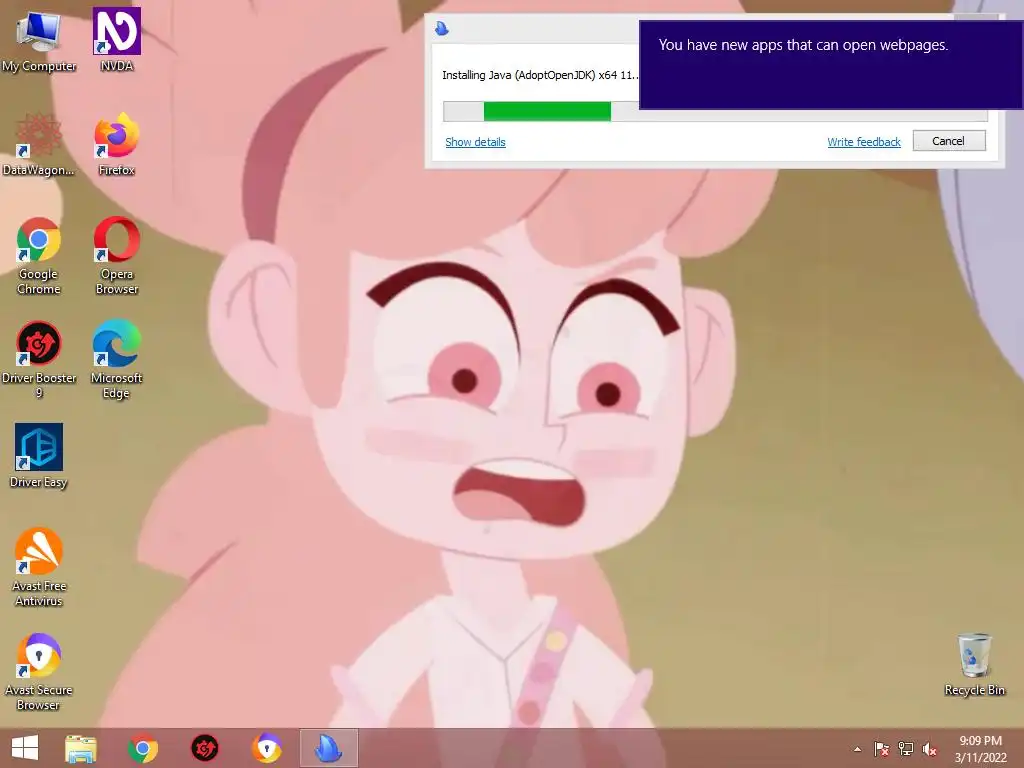
Task: Click the muted volume tray icon
Action: (930, 749)
